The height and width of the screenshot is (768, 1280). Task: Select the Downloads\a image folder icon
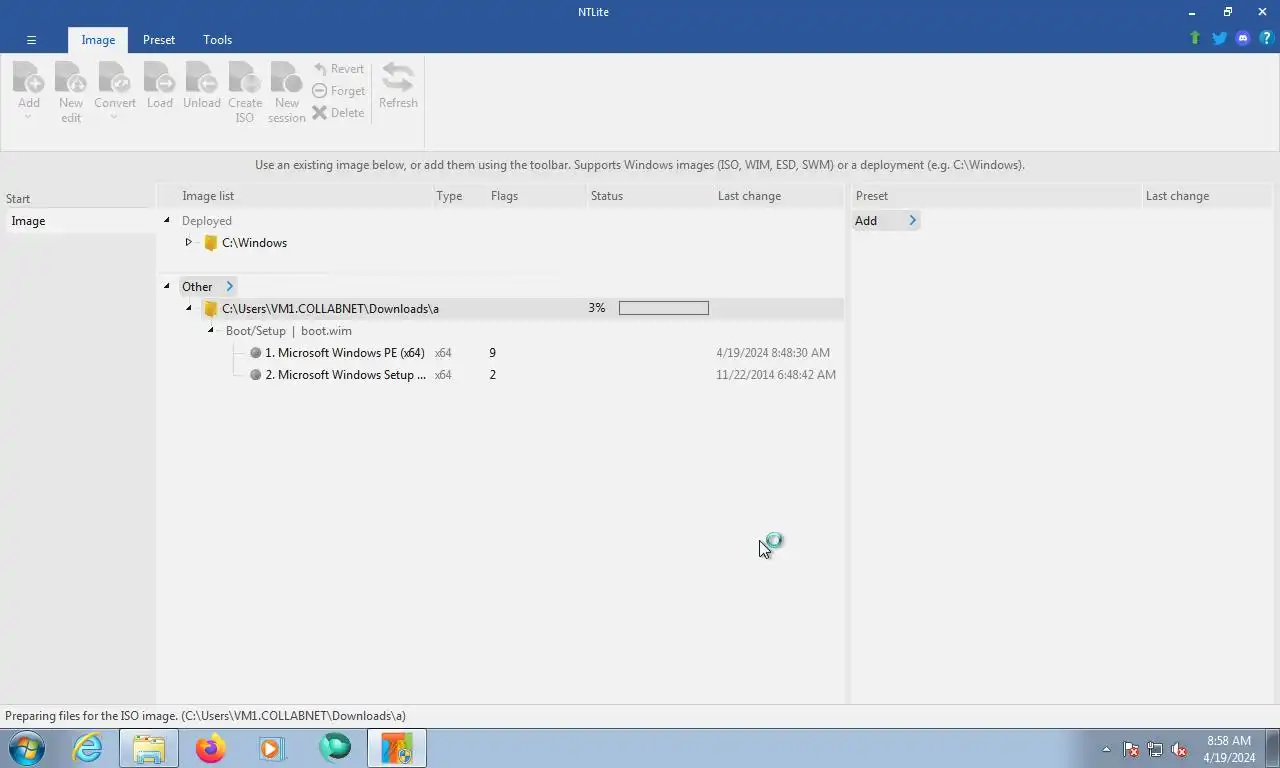pyautogui.click(x=211, y=309)
